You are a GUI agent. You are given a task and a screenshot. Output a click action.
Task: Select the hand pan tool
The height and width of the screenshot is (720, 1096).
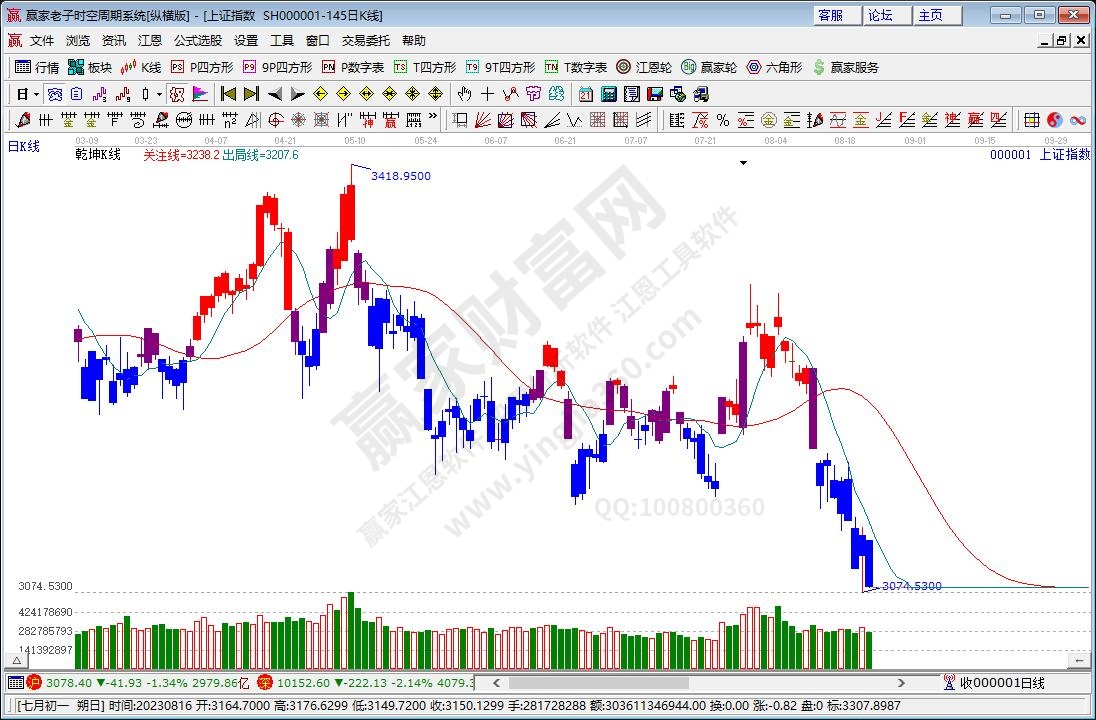464,94
